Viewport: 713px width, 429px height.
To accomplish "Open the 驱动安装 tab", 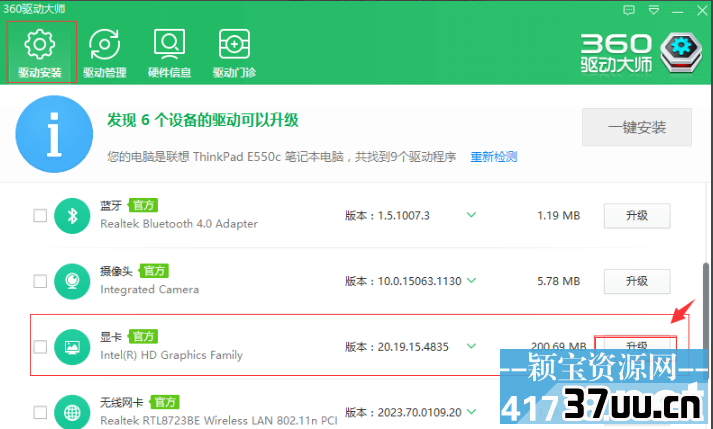I will [x=40, y=53].
